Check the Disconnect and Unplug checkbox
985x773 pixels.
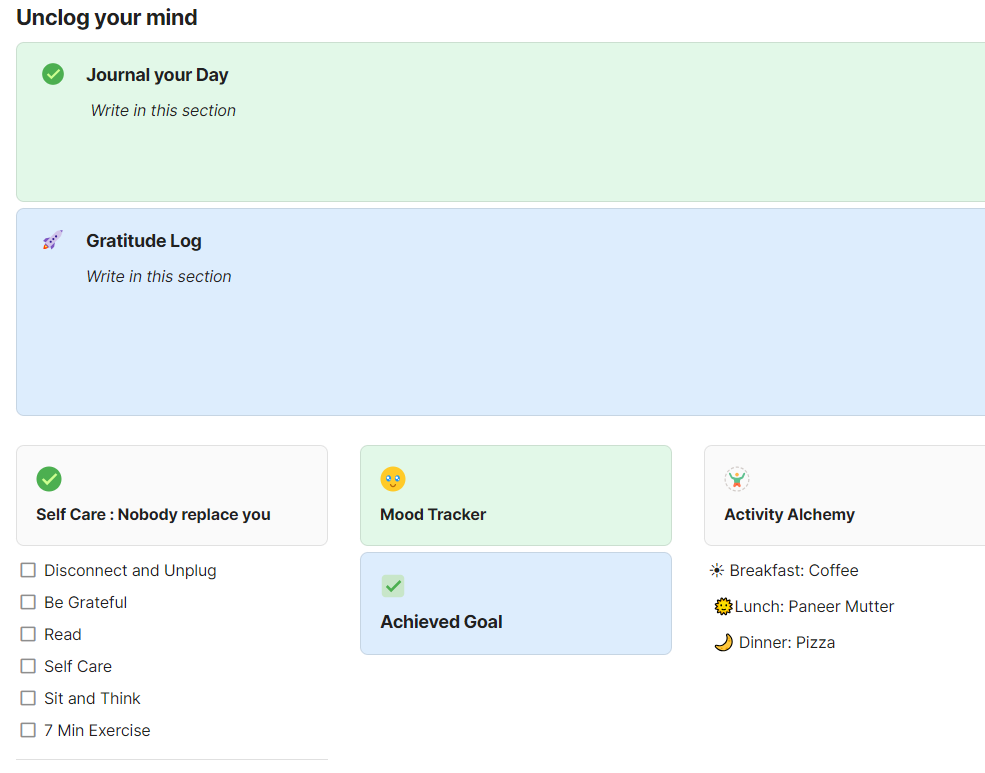point(28,570)
